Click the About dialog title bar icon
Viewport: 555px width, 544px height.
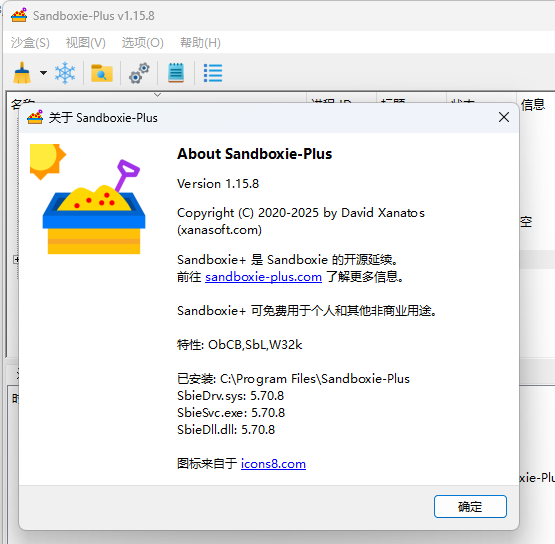point(35,117)
